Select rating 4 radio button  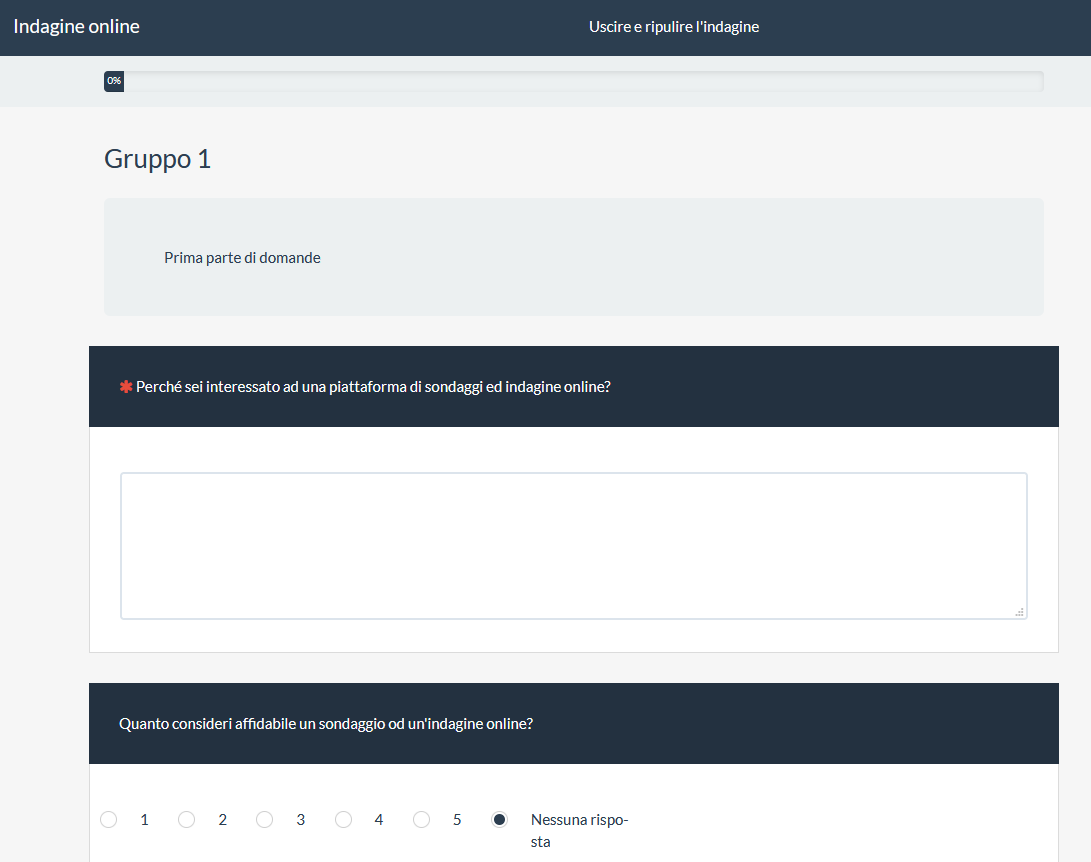343,820
